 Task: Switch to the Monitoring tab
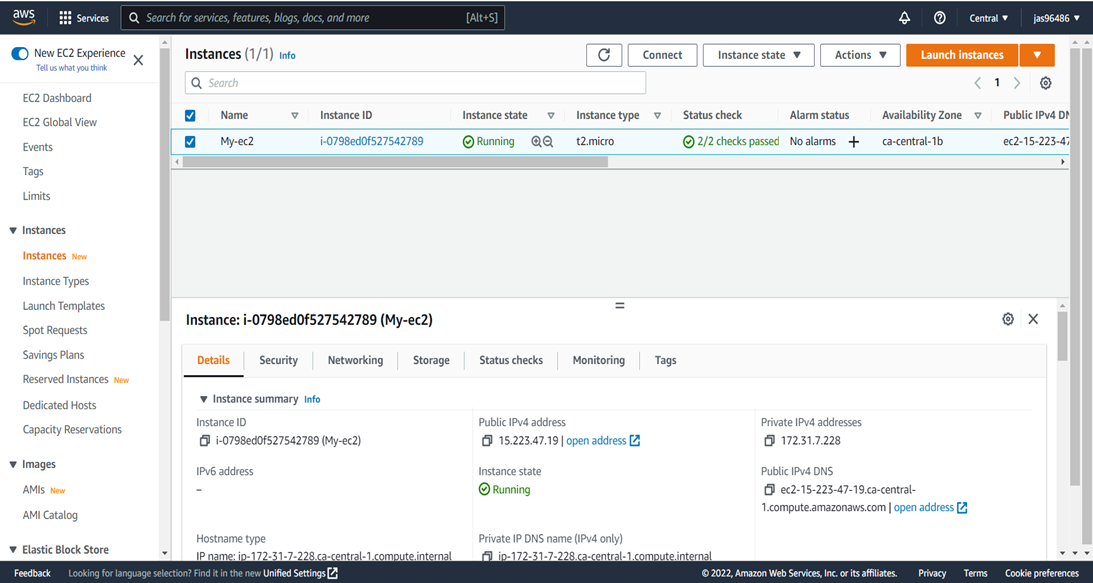coord(598,361)
